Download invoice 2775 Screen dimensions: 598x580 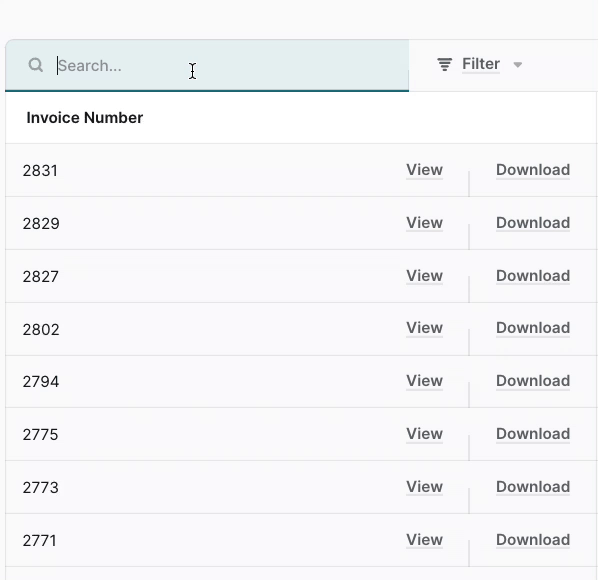[533, 434]
